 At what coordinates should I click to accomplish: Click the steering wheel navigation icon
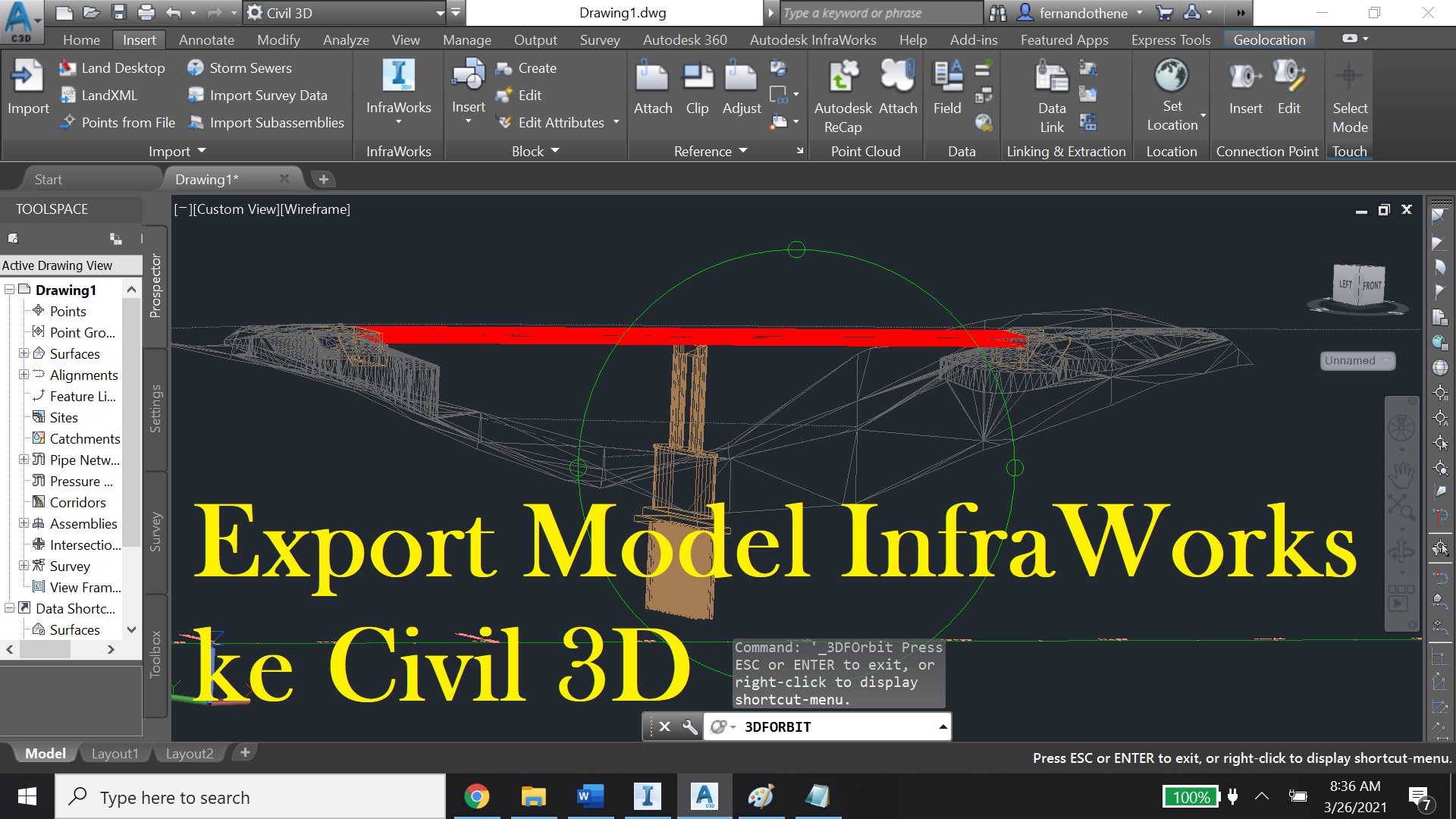(1401, 428)
